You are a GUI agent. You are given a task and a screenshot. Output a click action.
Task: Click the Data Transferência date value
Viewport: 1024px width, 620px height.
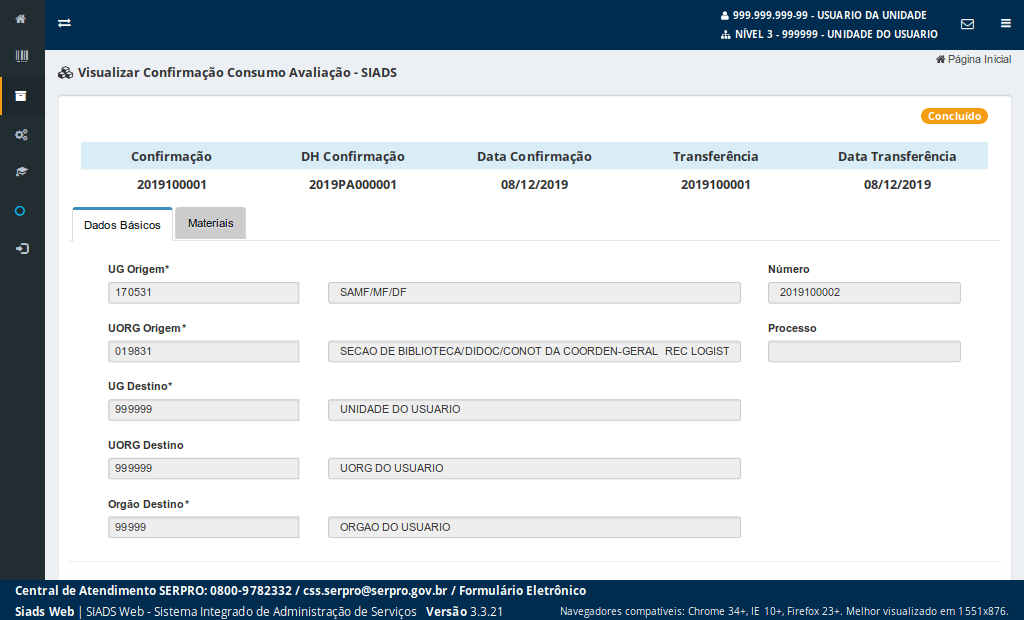pos(897,185)
